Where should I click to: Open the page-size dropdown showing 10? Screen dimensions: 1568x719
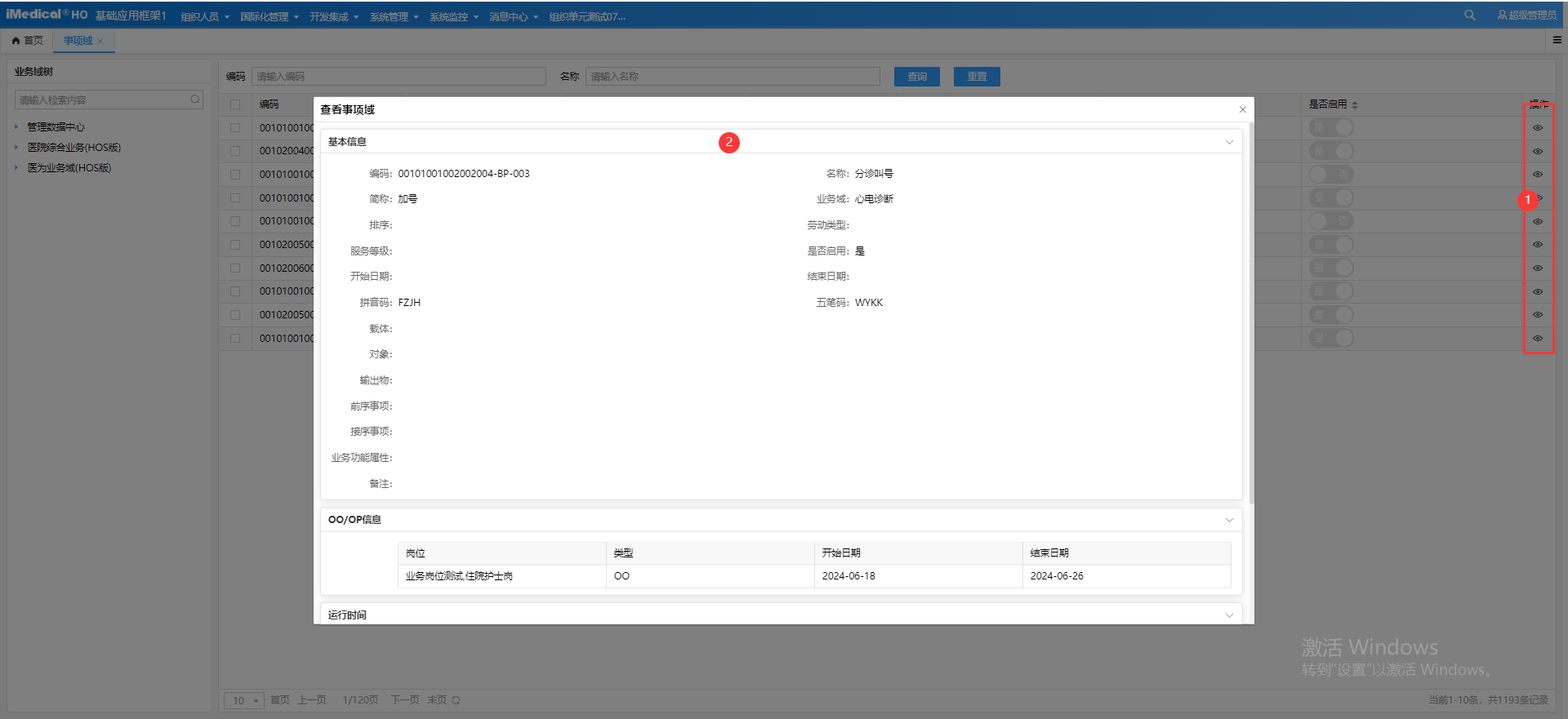(244, 700)
